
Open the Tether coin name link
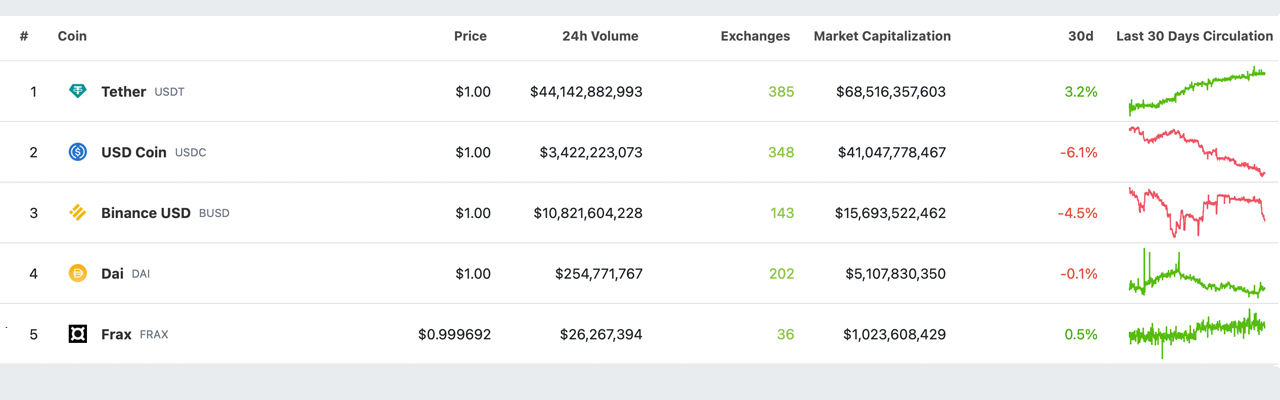124,92
